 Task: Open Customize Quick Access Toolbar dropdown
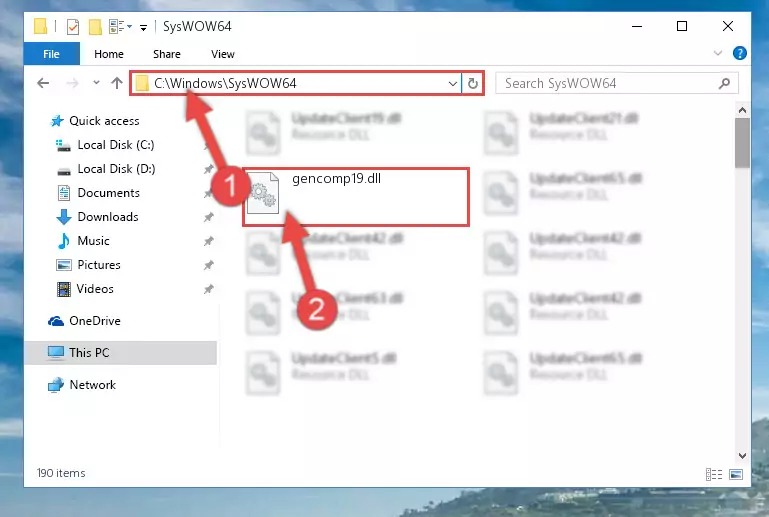(x=143, y=27)
